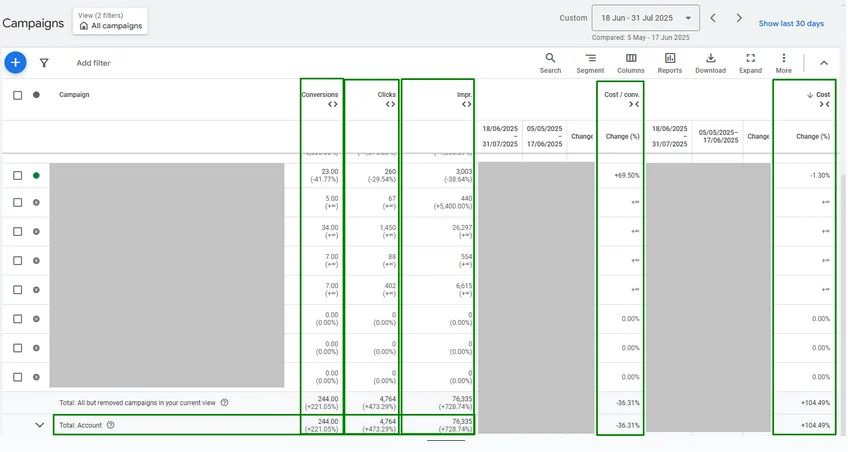Click the -1.30% cost change value
This screenshot has width=848, height=452.
pyautogui.click(x=820, y=176)
